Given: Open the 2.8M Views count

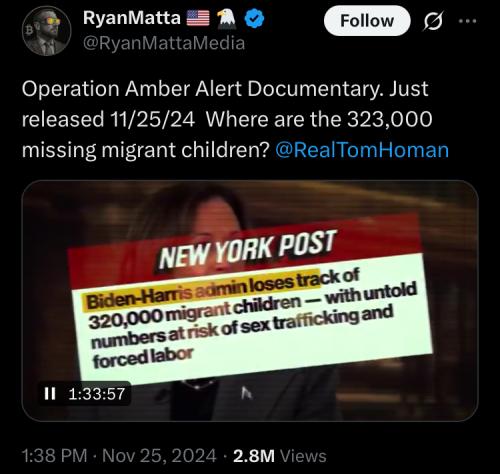Looking at the screenshot, I should click(x=280, y=456).
